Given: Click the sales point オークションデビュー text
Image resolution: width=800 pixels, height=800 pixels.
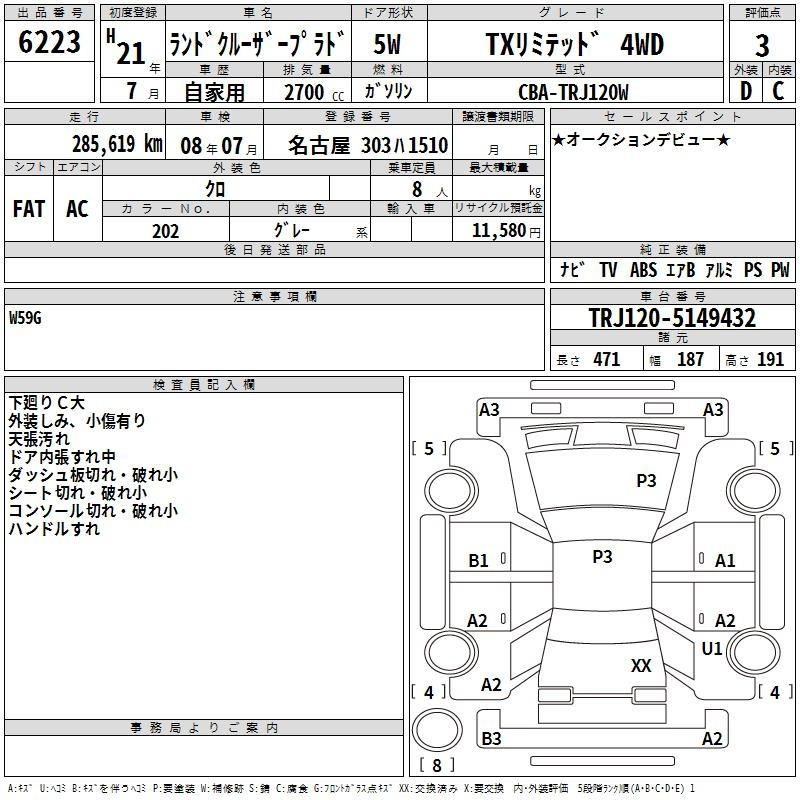Looking at the screenshot, I should click(641, 139).
